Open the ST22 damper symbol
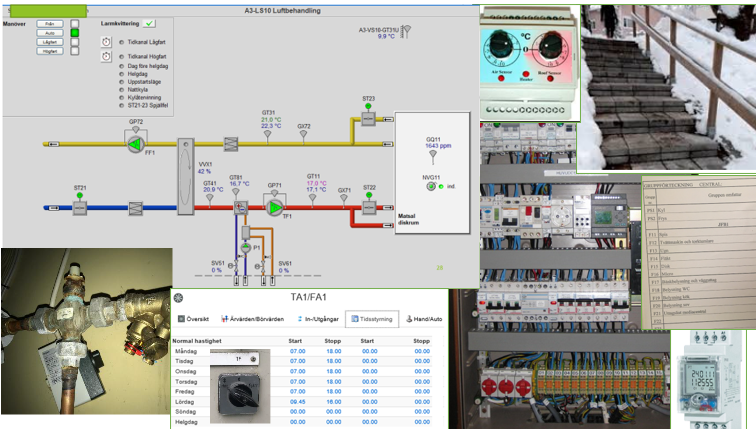 [x=369, y=208]
